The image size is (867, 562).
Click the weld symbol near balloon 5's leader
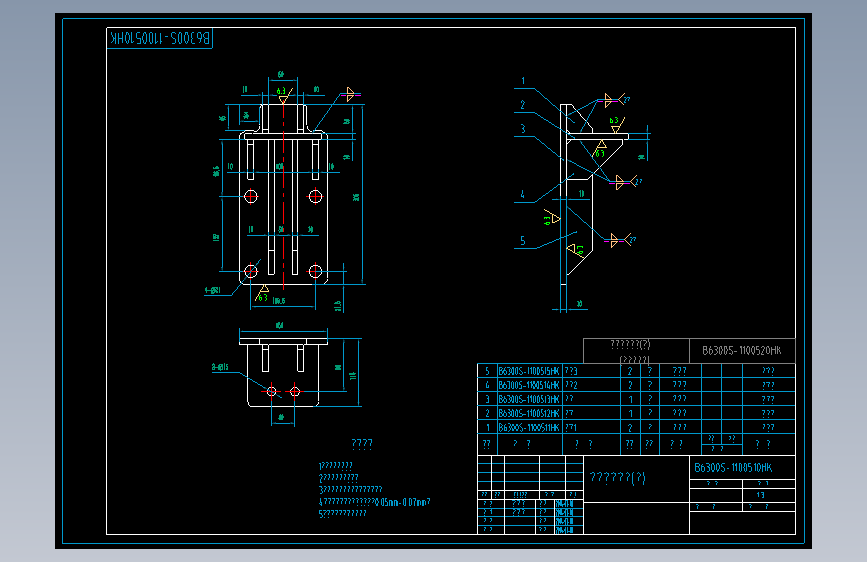[x=619, y=240]
